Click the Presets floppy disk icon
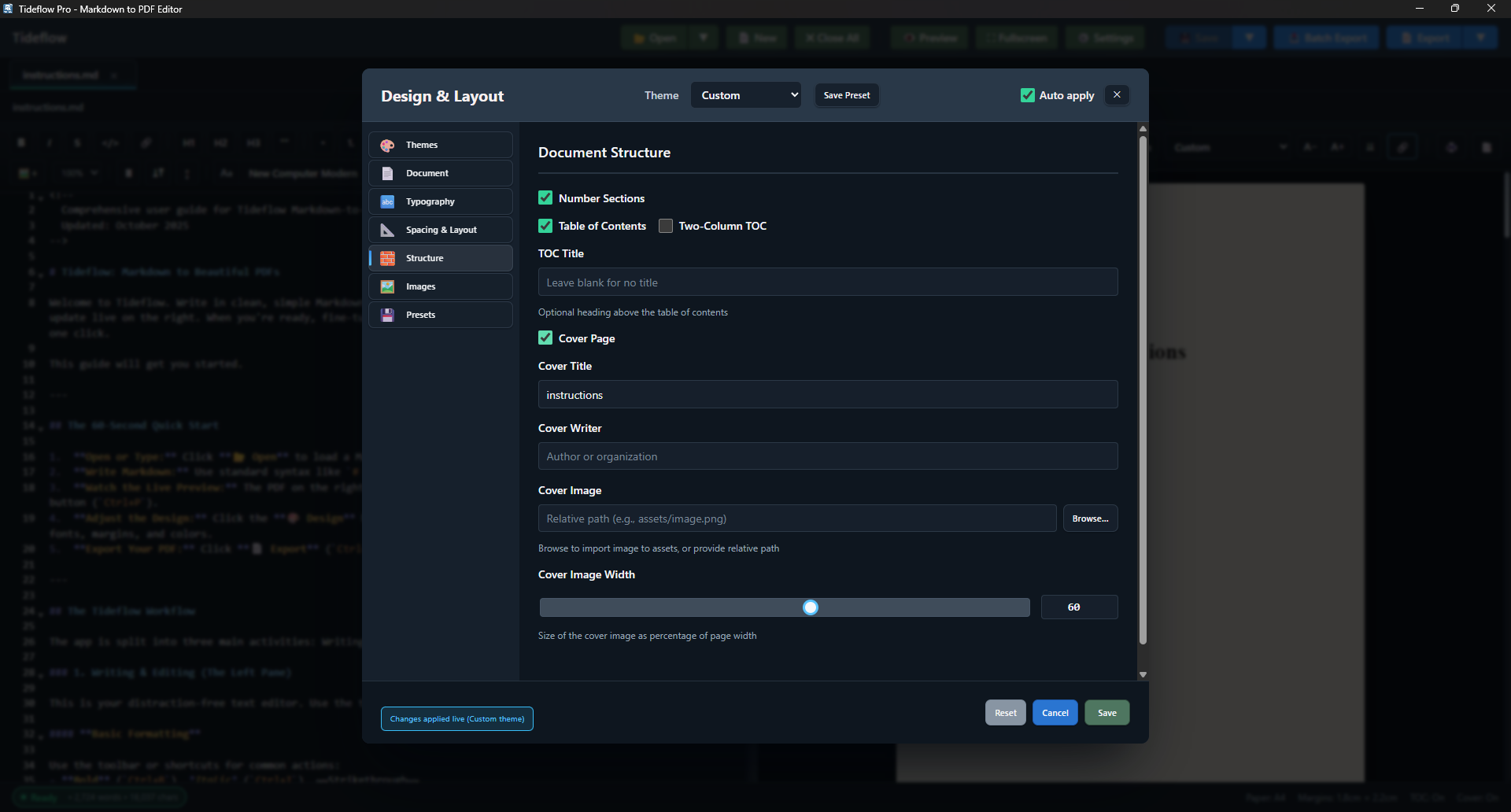Image resolution: width=1511 pixels, height=812 pixels. click(387, 316)
